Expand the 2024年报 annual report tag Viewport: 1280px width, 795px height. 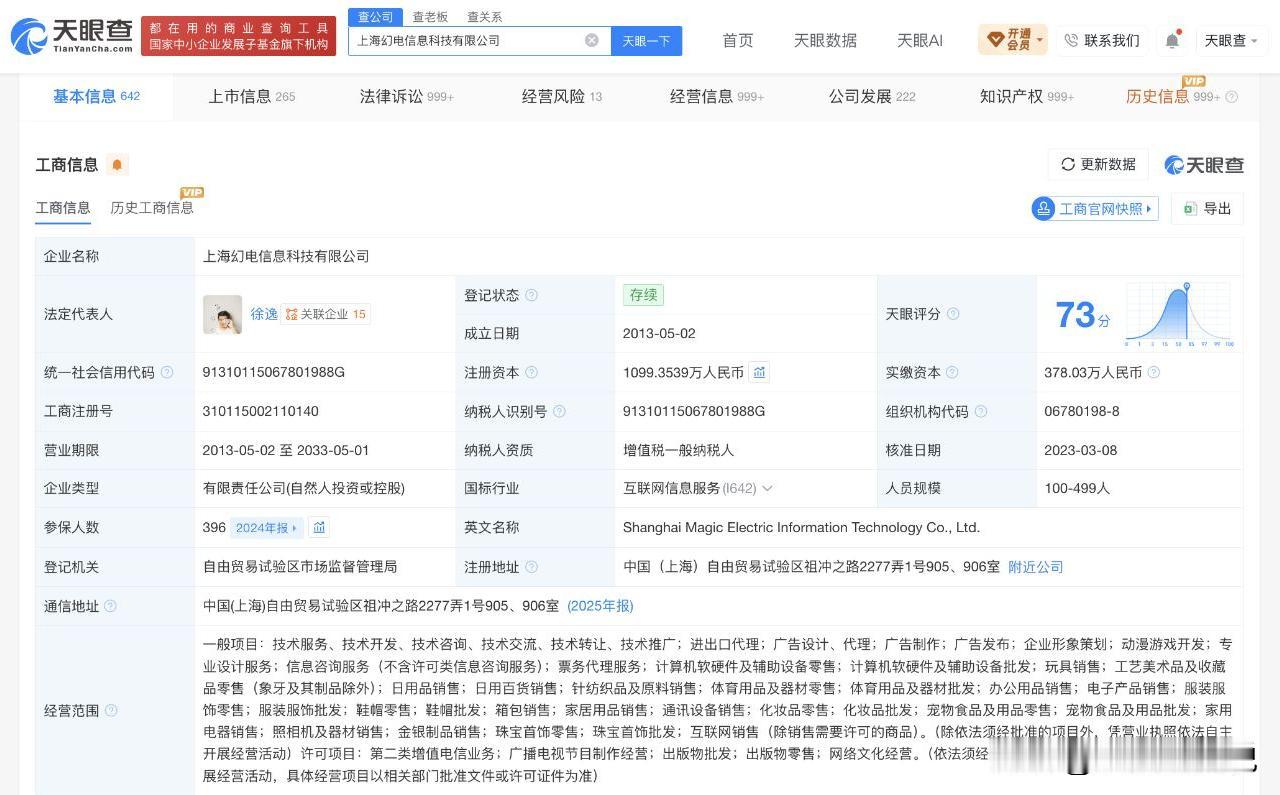(266, 527)
